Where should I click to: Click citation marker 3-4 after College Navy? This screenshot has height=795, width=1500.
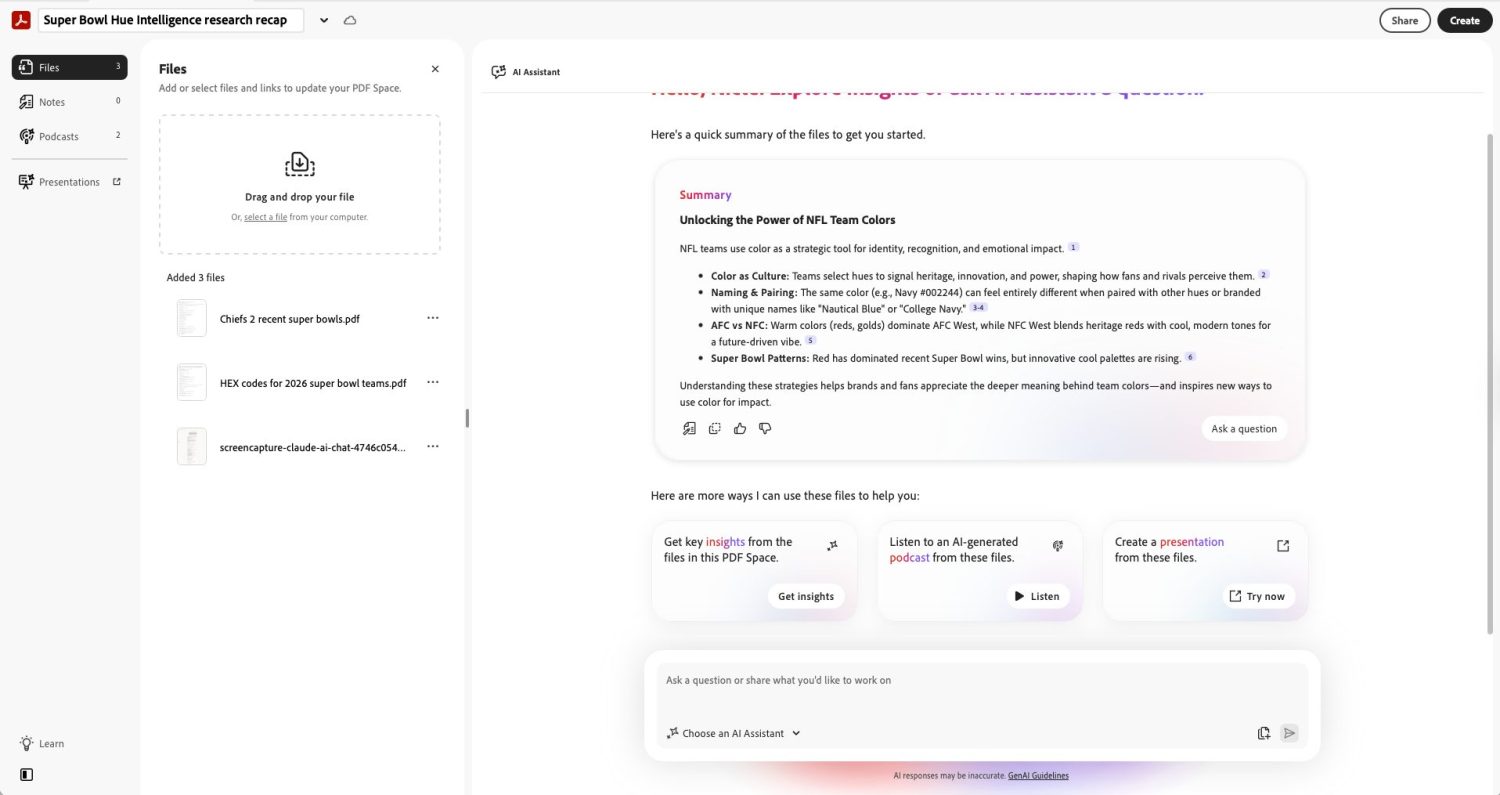[978, 308]
